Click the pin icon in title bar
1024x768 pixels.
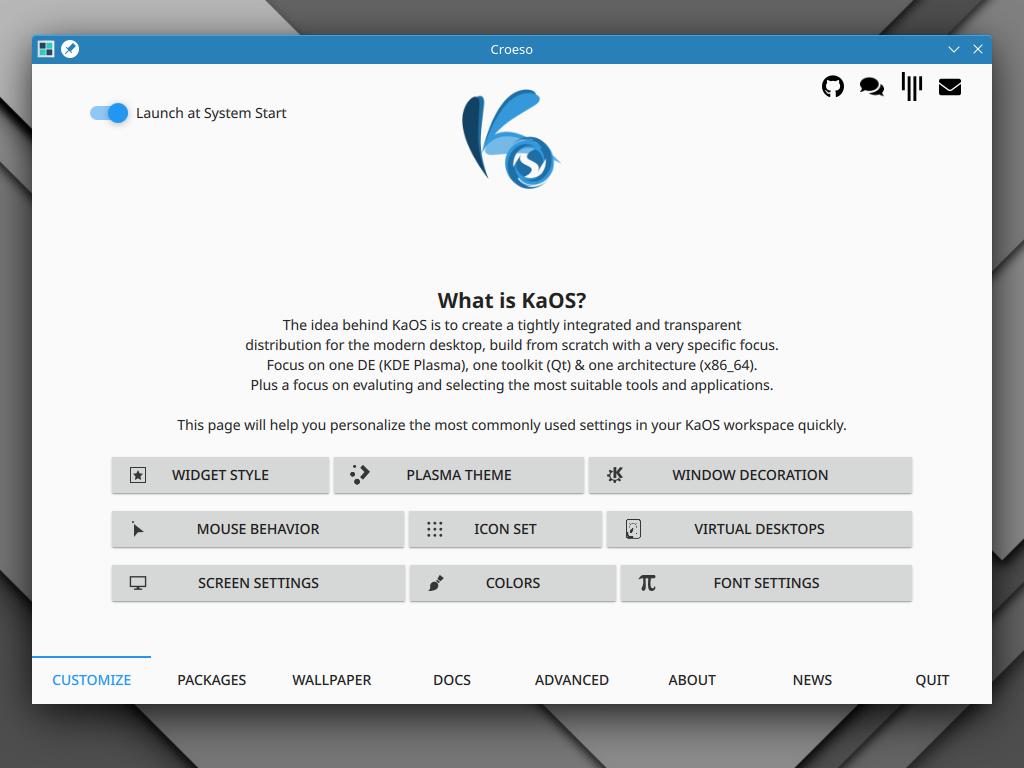point(70,49)
